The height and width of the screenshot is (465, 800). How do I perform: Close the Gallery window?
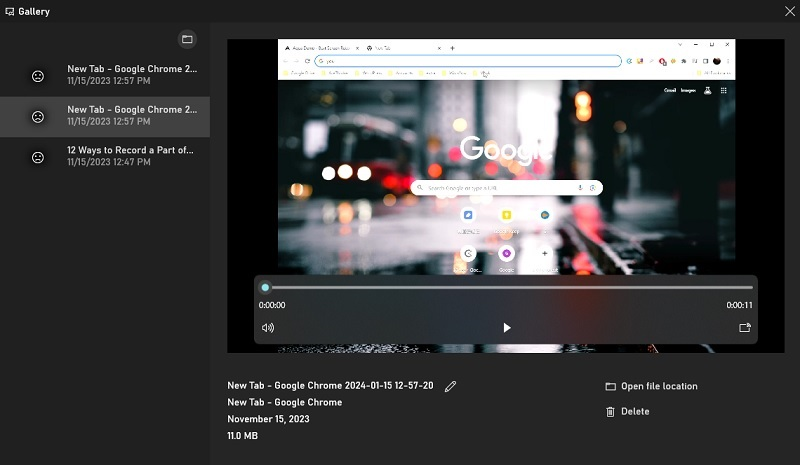tap(789, 11)
